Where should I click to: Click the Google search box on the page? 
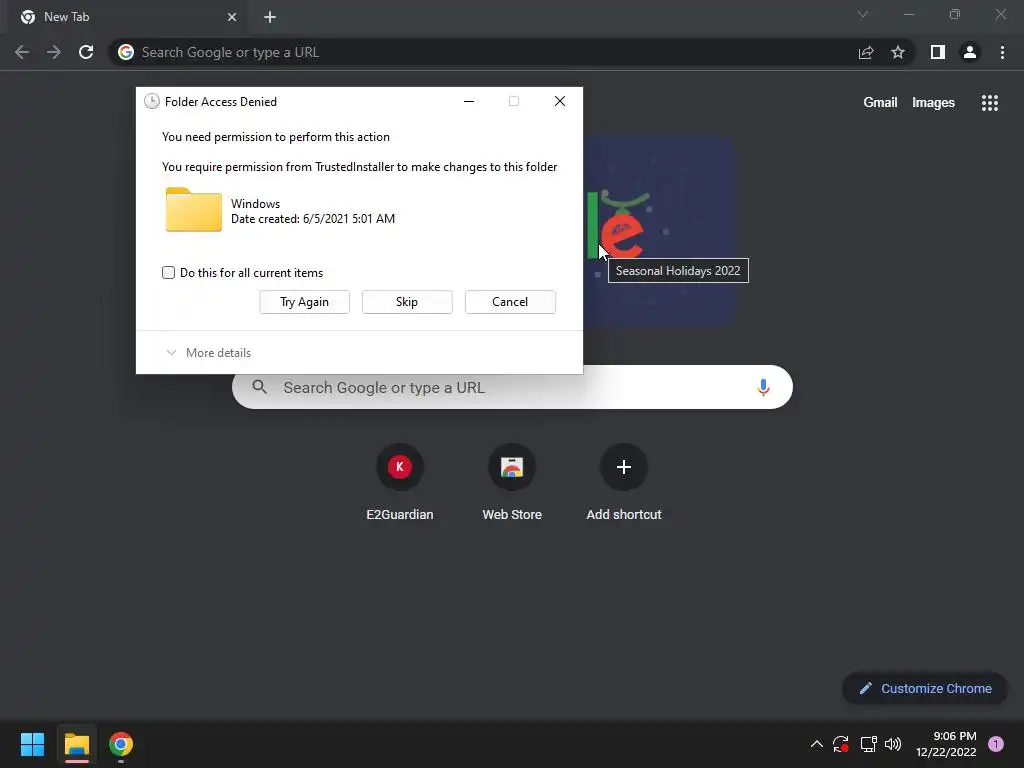click(512, 387)
